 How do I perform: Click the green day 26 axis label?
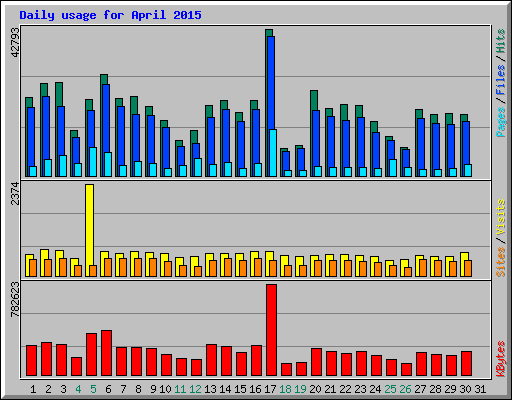click(405, 389)
